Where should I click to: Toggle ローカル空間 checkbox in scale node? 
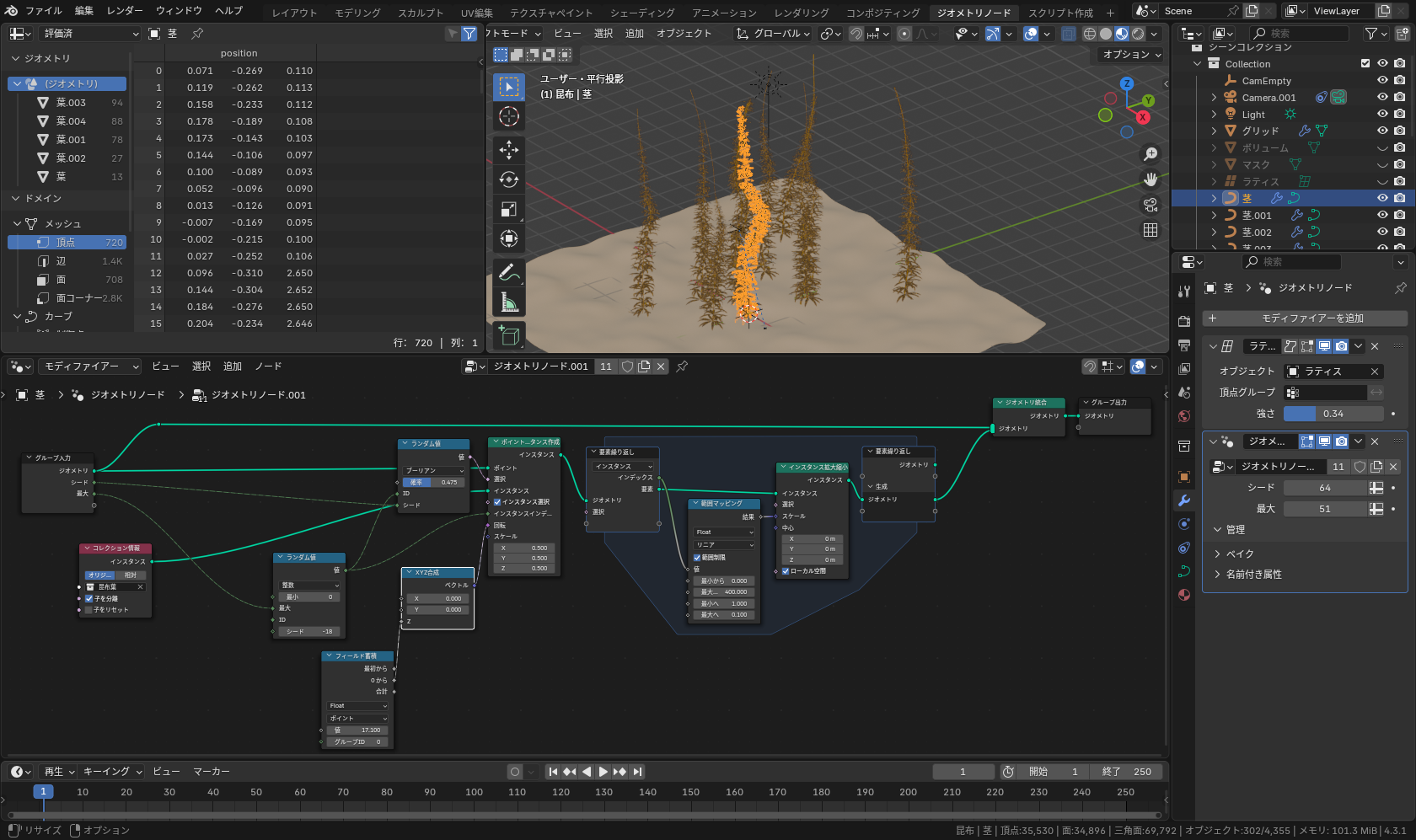coord(786,571)
